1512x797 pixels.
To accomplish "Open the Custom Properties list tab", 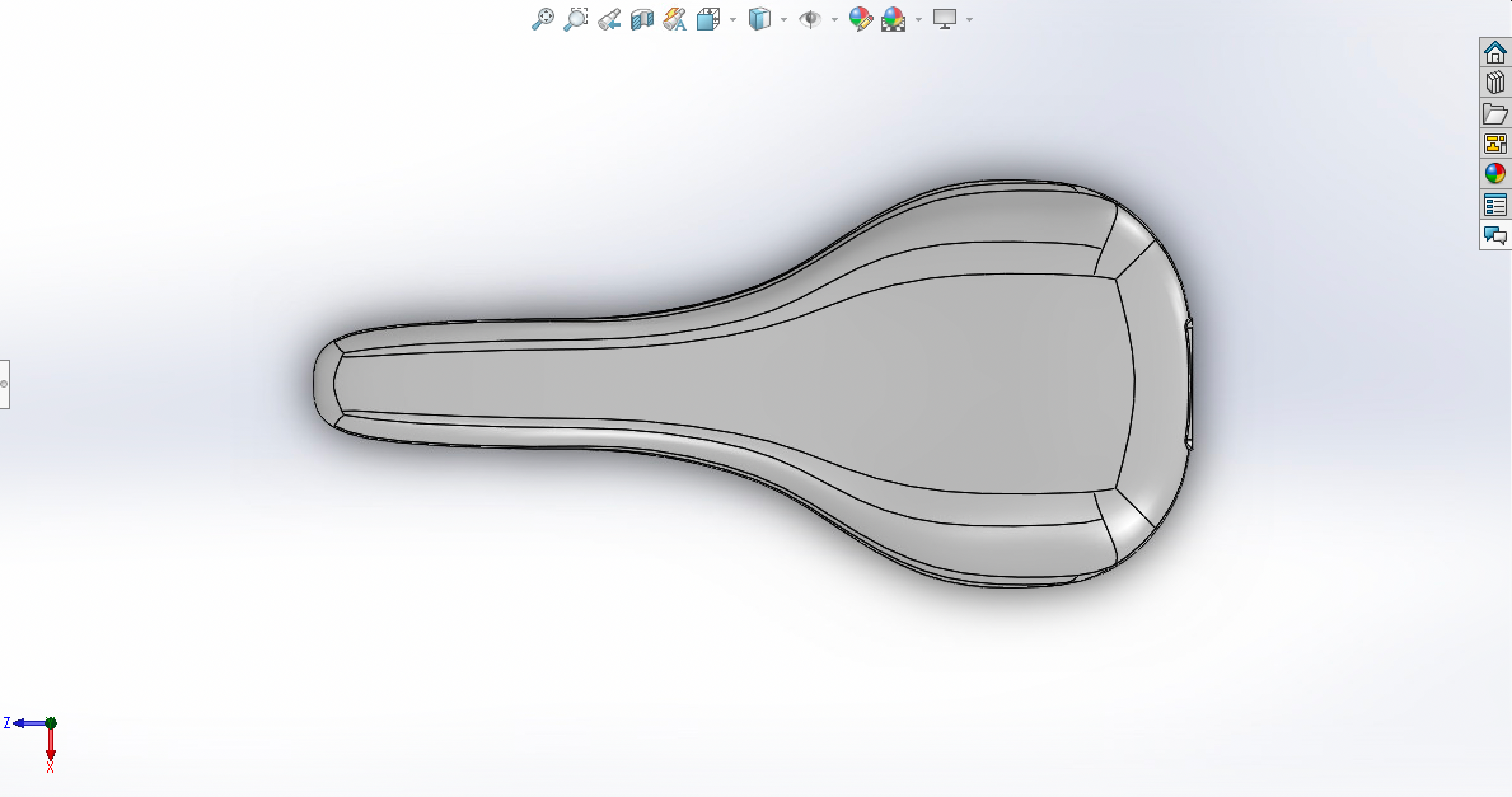I will 1495,205.
